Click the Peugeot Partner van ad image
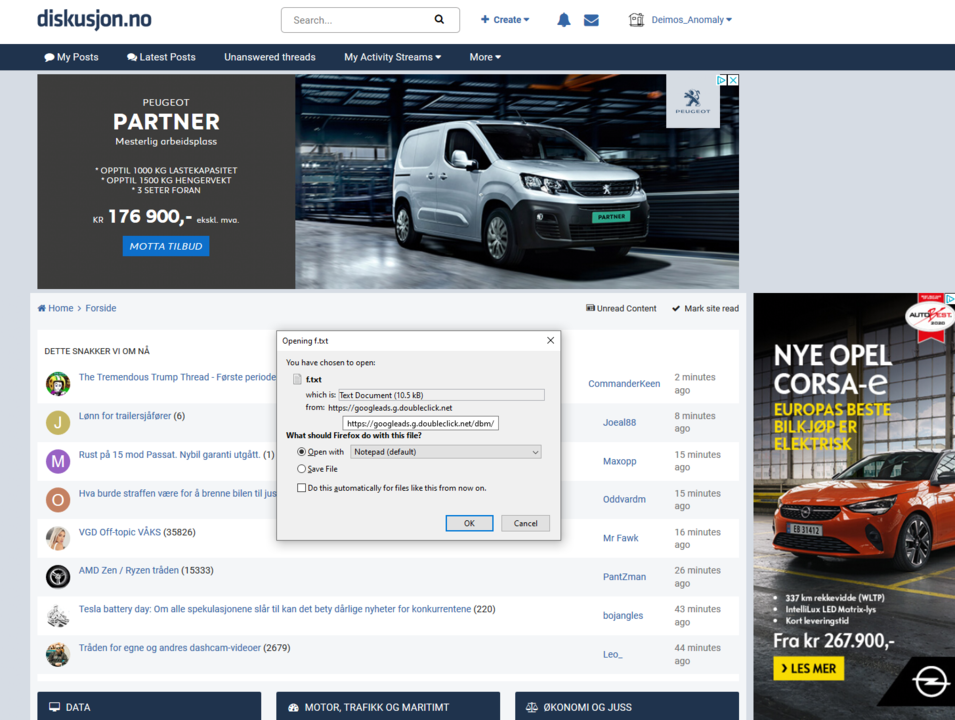This screenshot has width=955, height=720. (x=516, y=182)
